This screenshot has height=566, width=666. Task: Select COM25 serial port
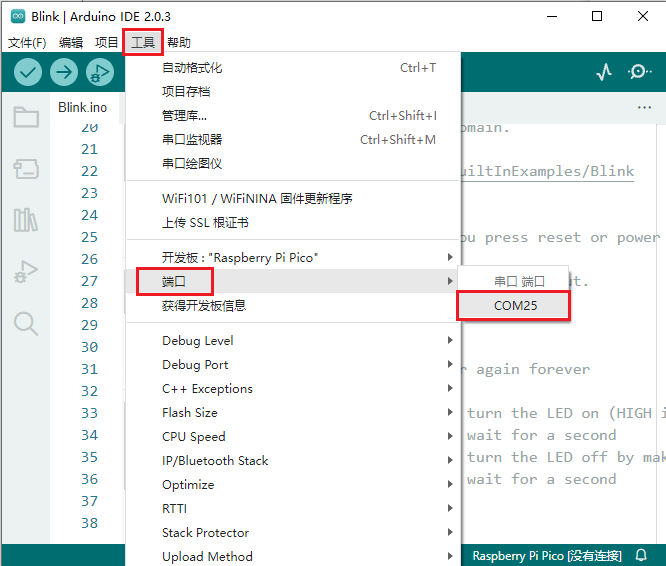point(514,306)
